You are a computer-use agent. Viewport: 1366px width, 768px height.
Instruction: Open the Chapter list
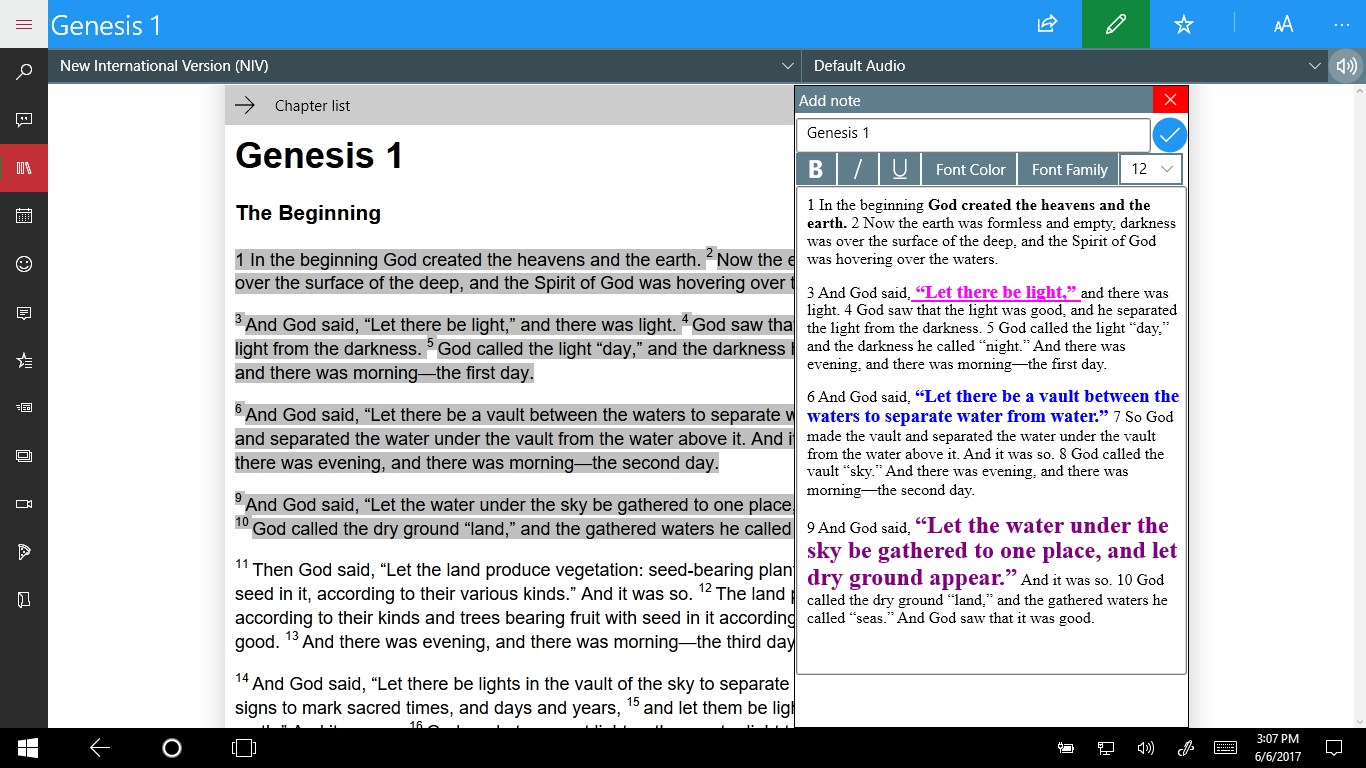point(312,106)
